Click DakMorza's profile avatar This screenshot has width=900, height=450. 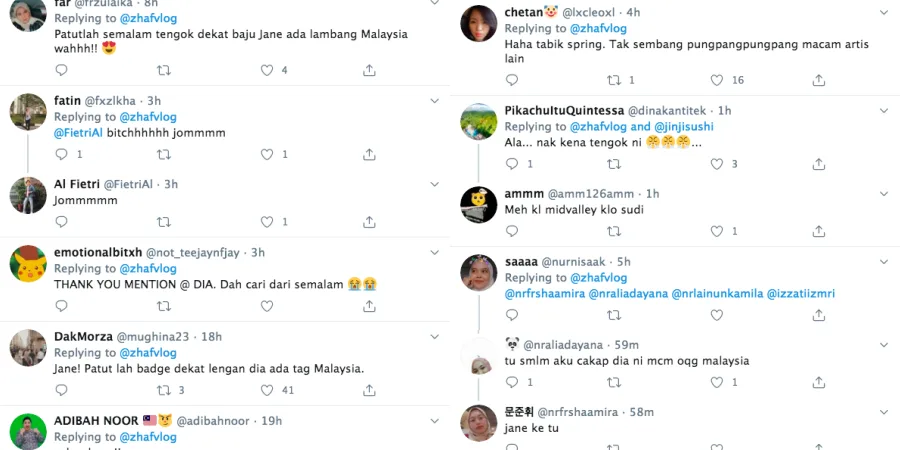(x=28, y=348)
